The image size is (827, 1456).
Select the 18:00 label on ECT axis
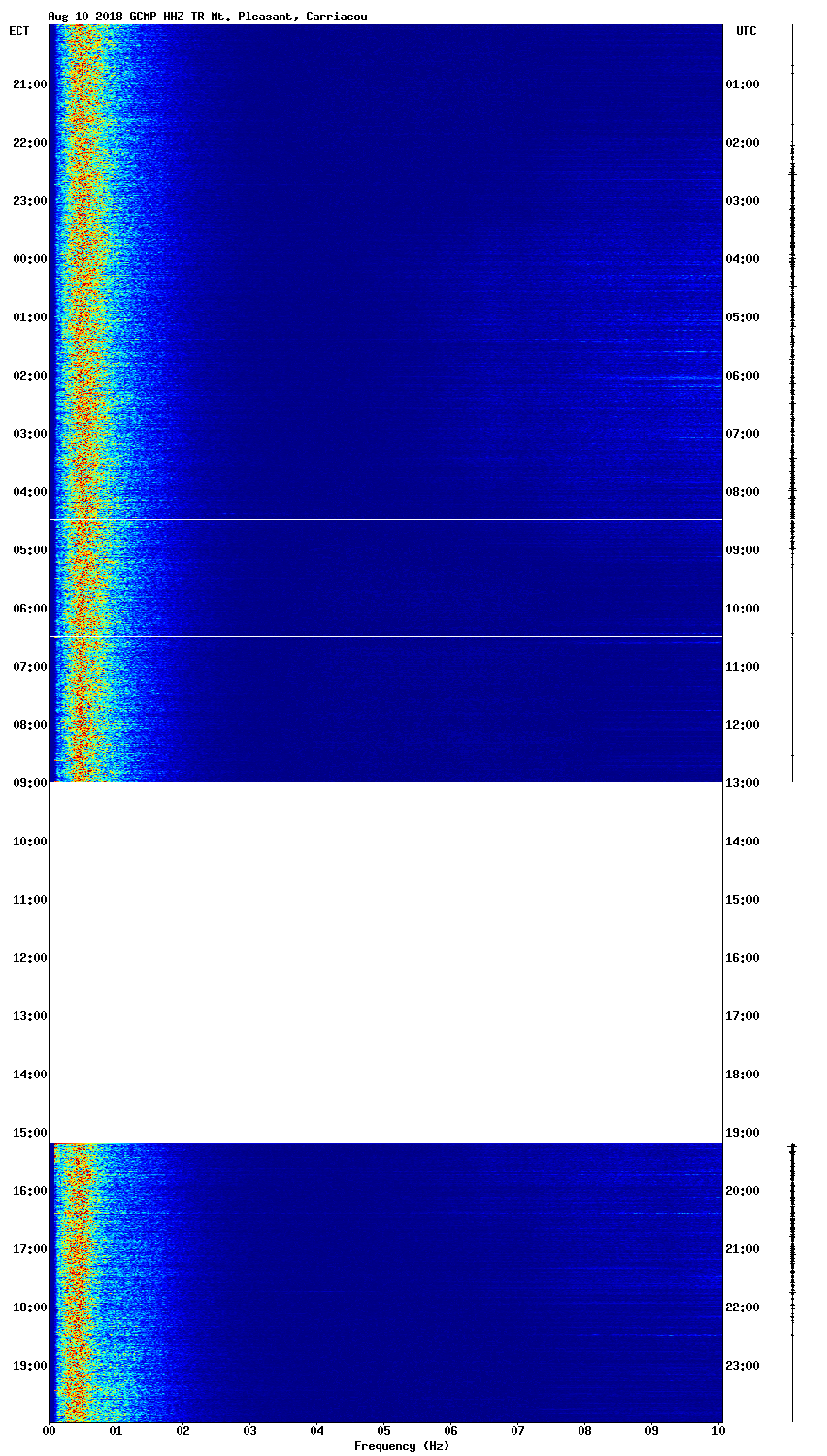click(x=29, y=1307)
